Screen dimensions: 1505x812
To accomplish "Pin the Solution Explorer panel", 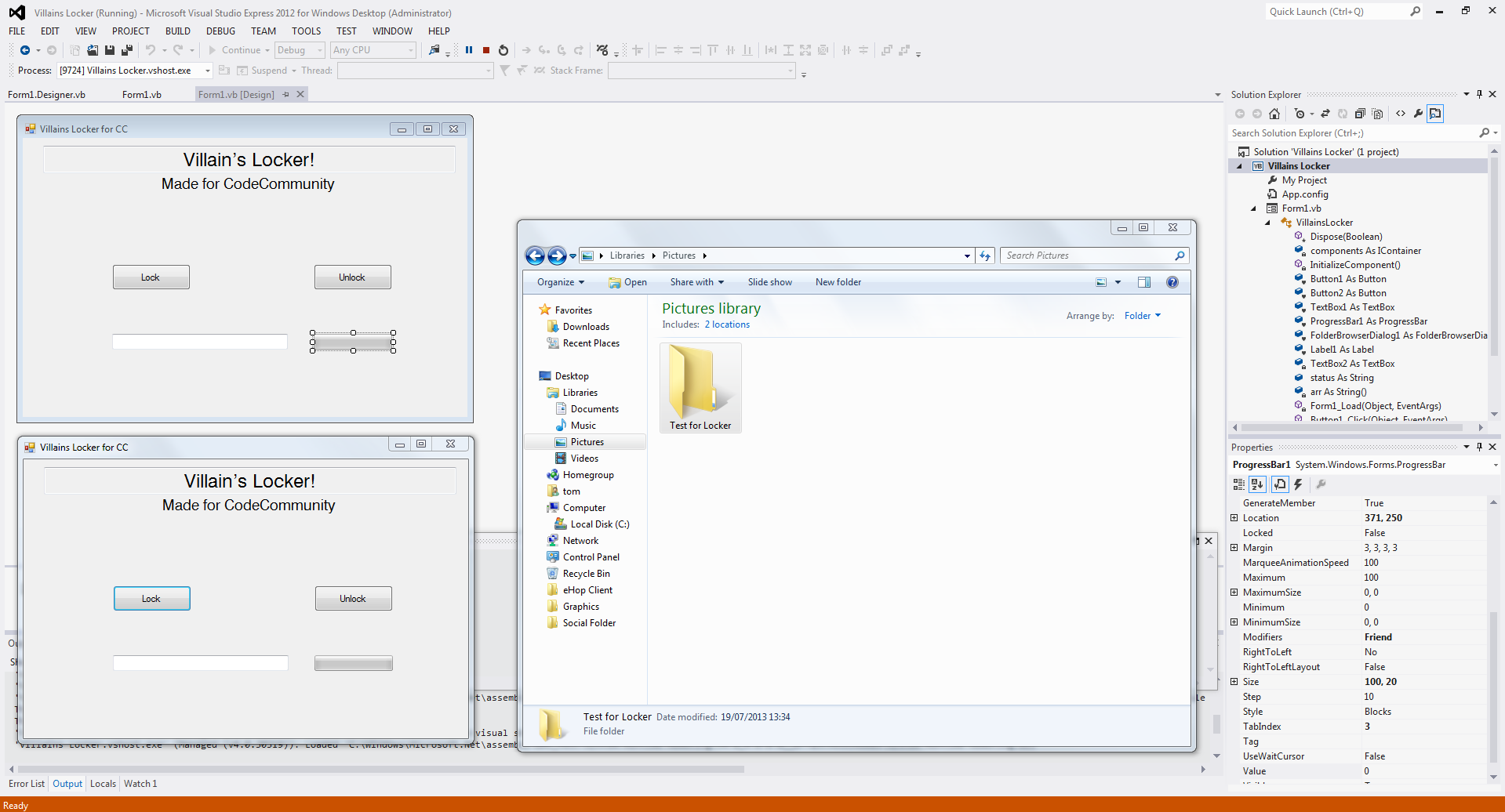I will (1480, 94).
